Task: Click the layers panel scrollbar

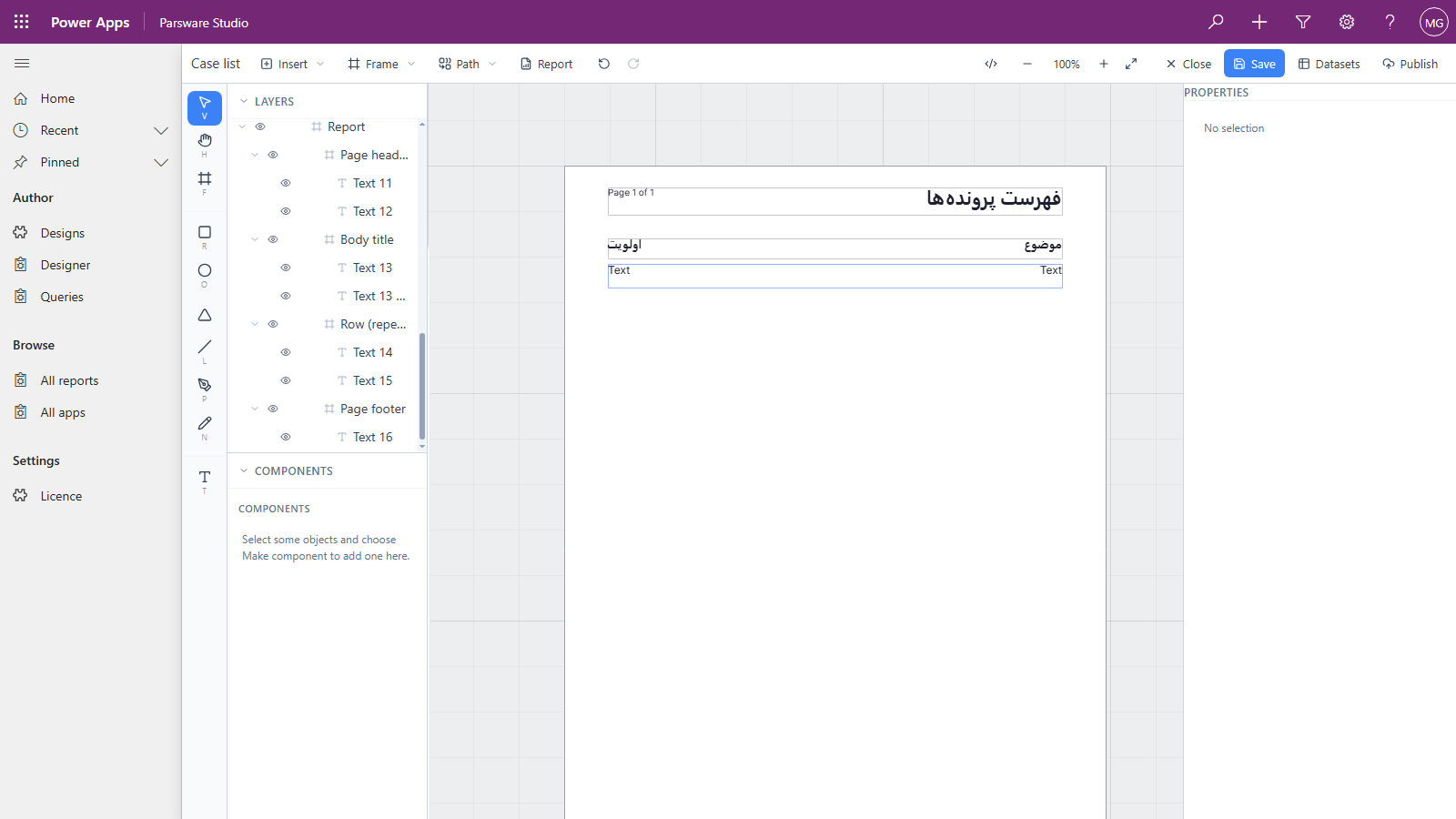Action: pos(422,386)
